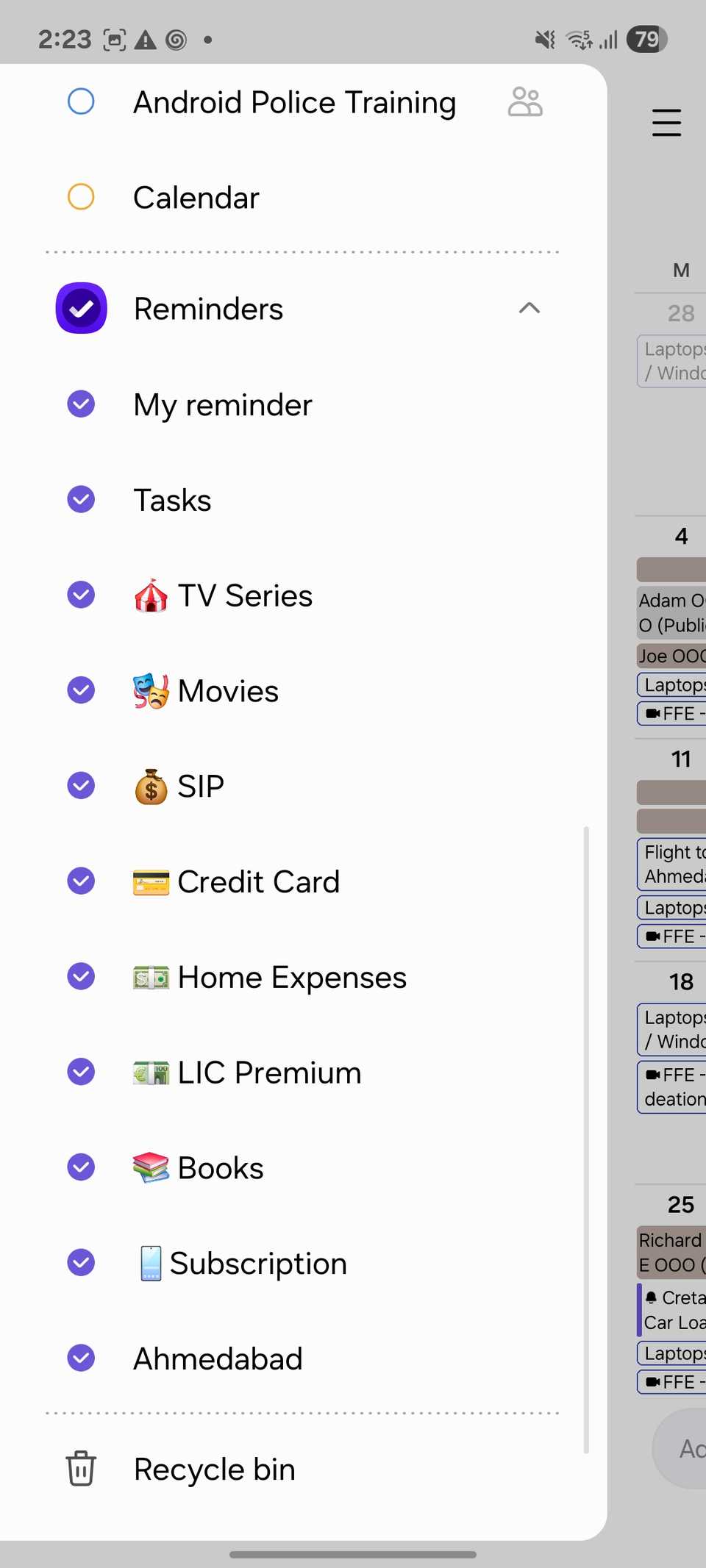Uncheck the My reminder checkbox
706x1568 pixels.
[81, 404]
